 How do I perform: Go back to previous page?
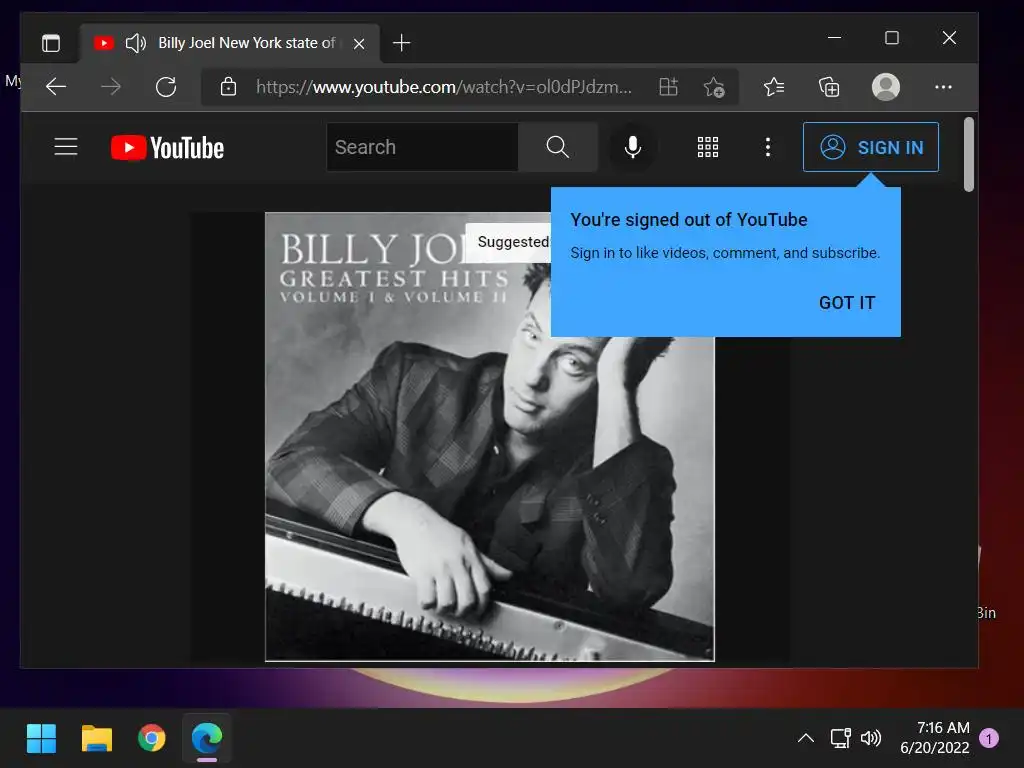coord(56,86)
